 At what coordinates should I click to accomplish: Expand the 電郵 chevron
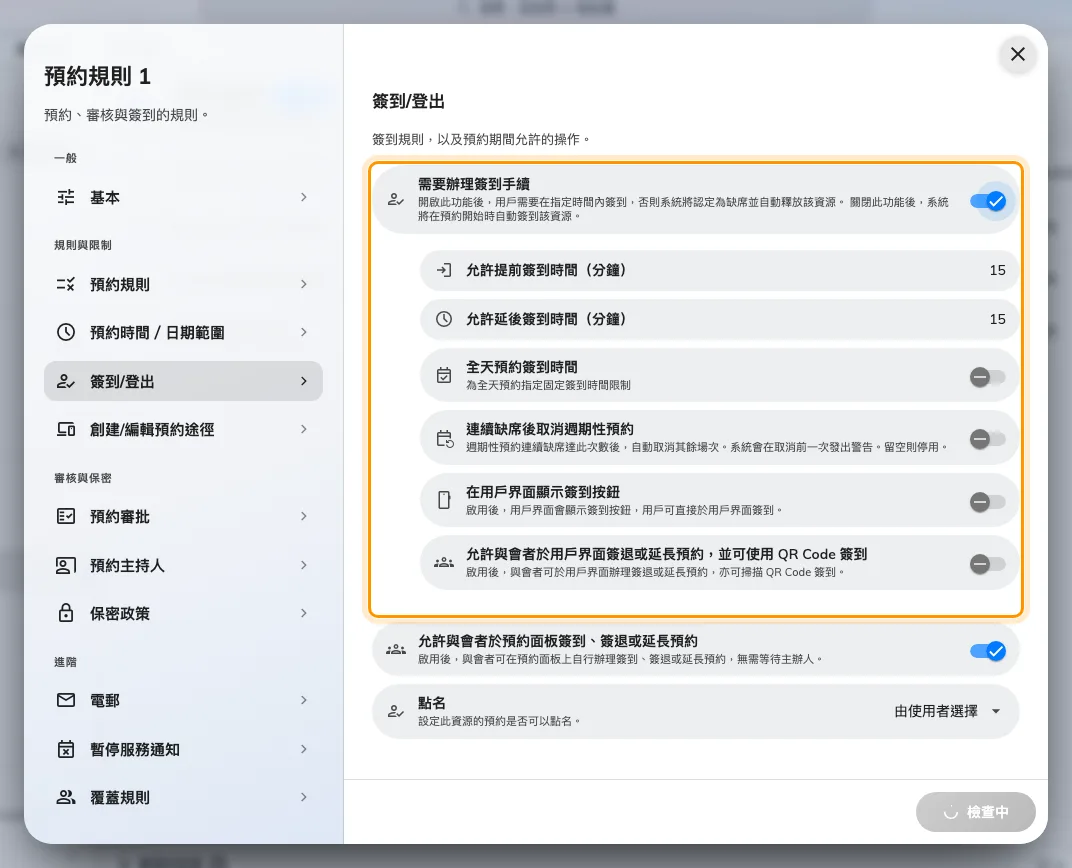(304, 700)
